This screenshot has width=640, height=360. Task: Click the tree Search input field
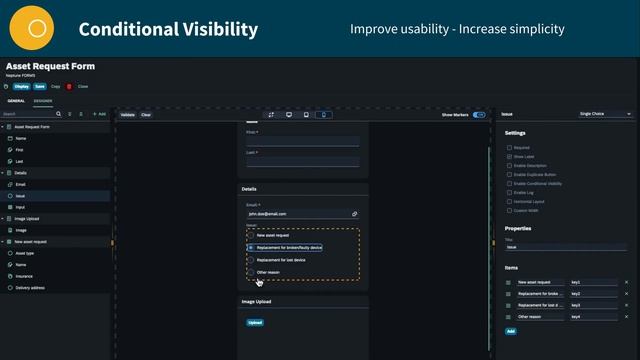(x=28, y=114)
